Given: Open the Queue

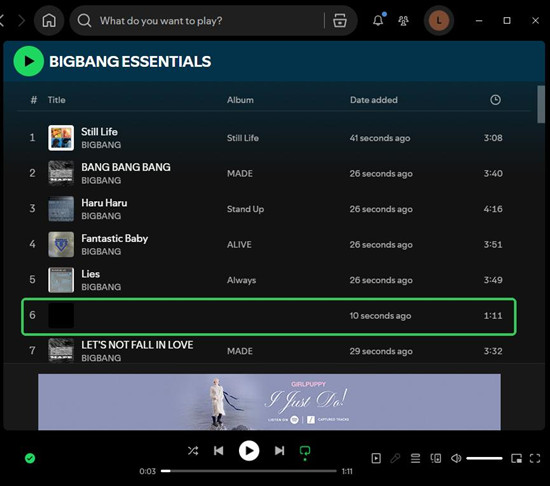Looking at the screenshot, I should [415, 458].
